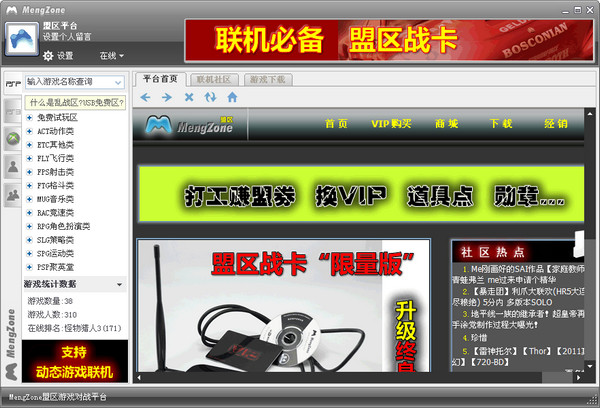This screenshot has width=600, height=408.
Task: Expand FLY飞行类 category
Action: tap(29, 158)
